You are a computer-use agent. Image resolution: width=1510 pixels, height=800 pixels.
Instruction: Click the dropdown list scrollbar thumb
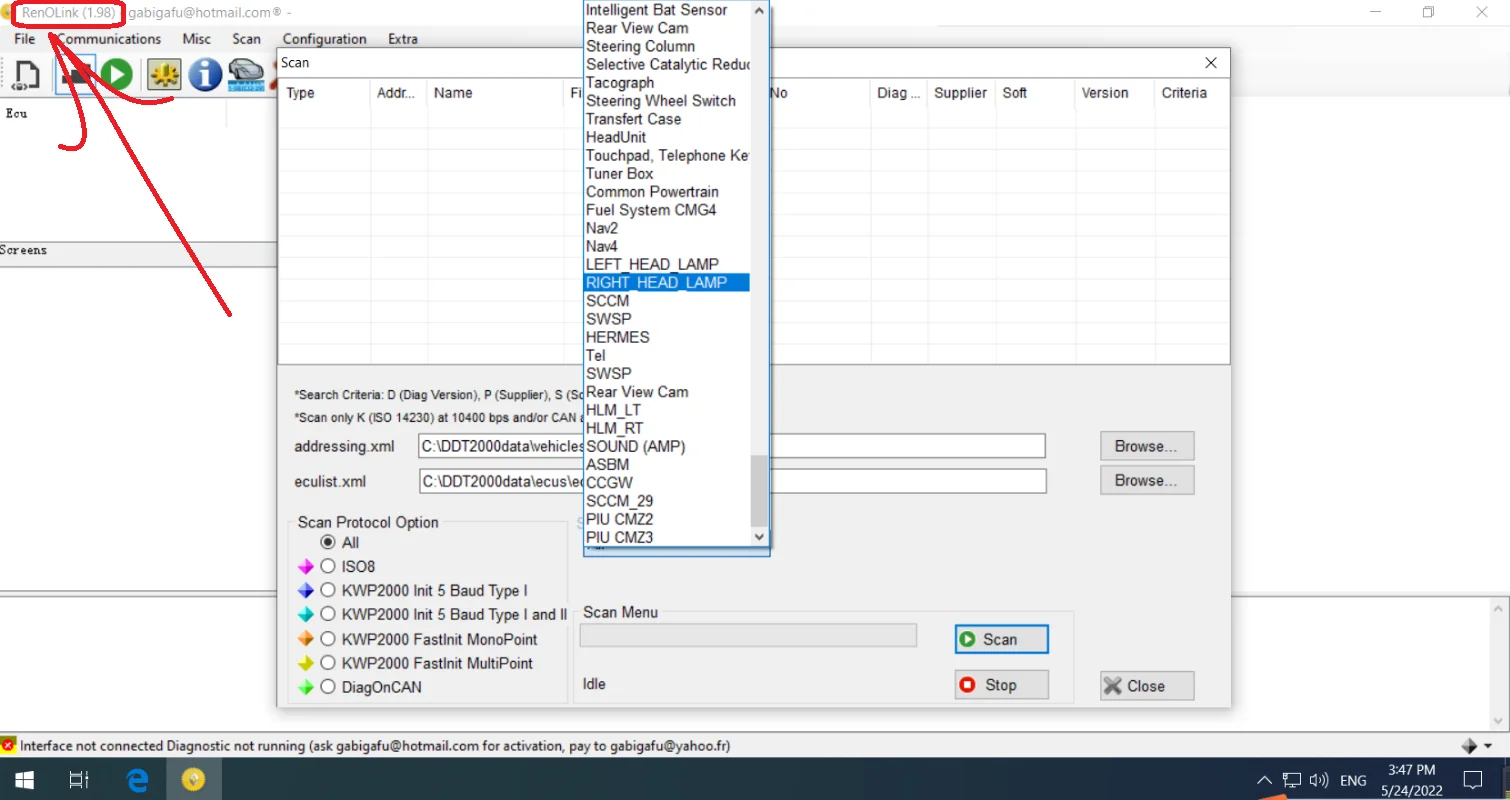[x=759, y=490]
